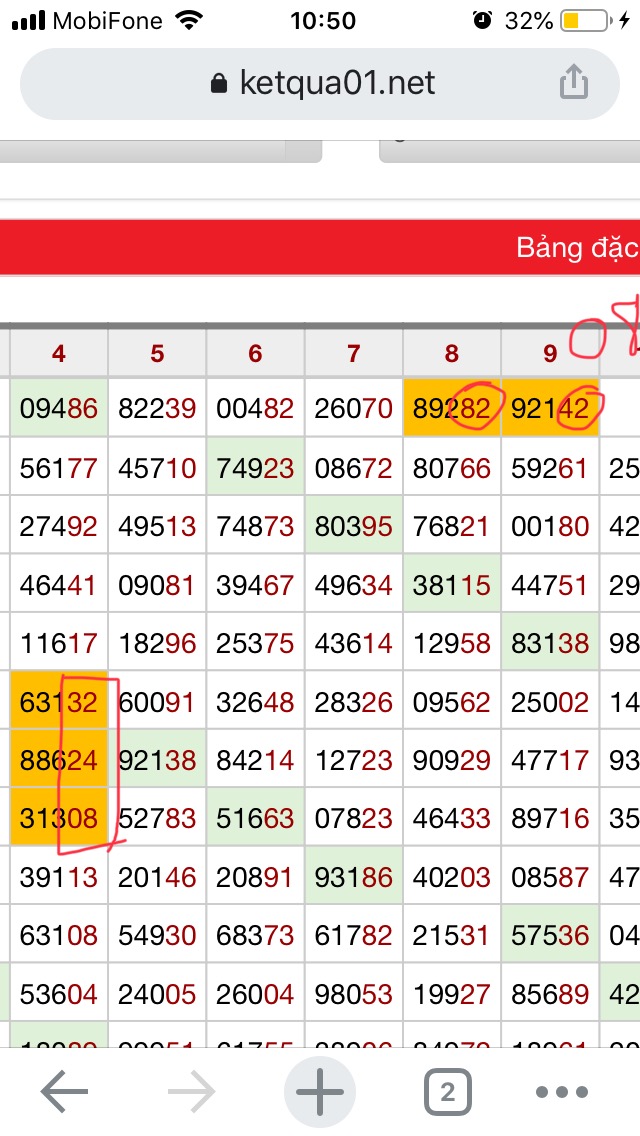
Task: Select the orange cell 92142
Action: [549, 408]
